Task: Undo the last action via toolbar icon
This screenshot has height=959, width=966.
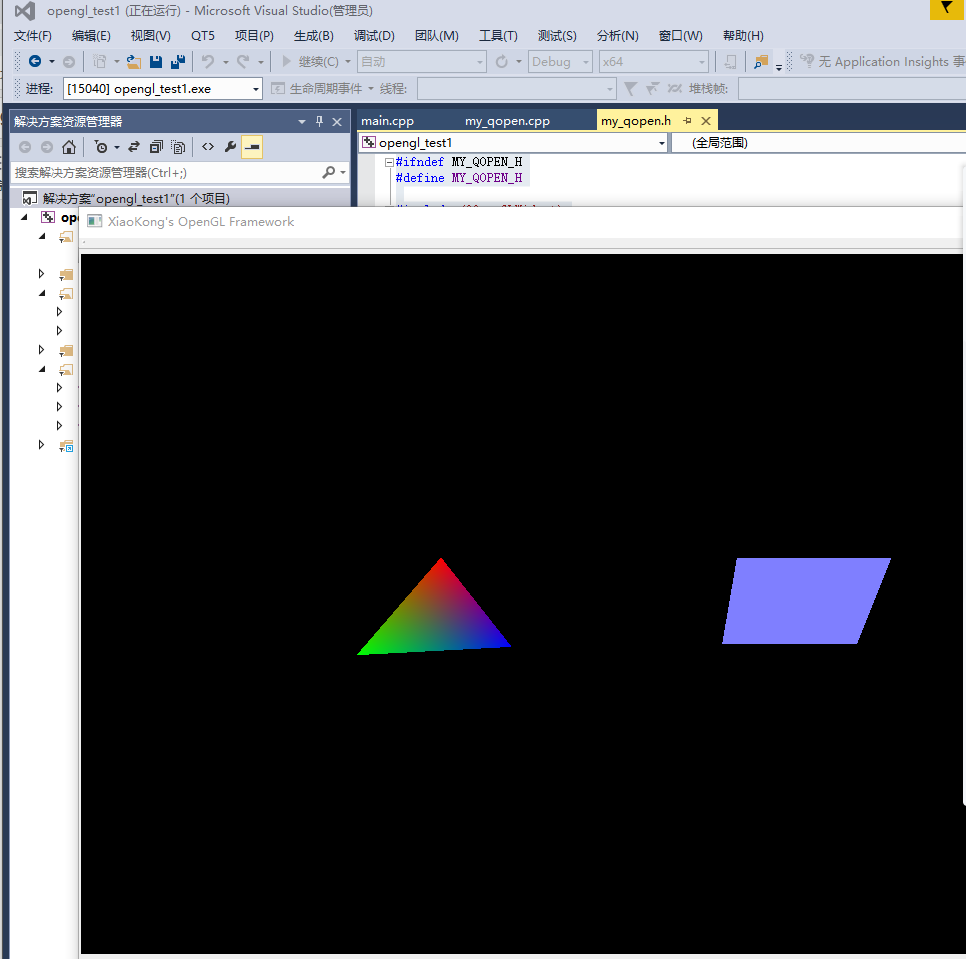Action: [x=208, y=62]
